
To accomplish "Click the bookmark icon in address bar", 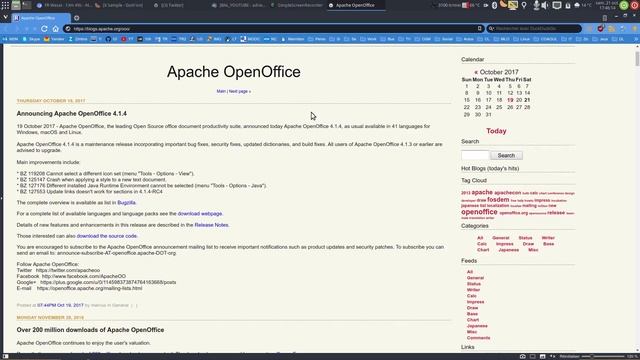I will [x=479, y=29].
